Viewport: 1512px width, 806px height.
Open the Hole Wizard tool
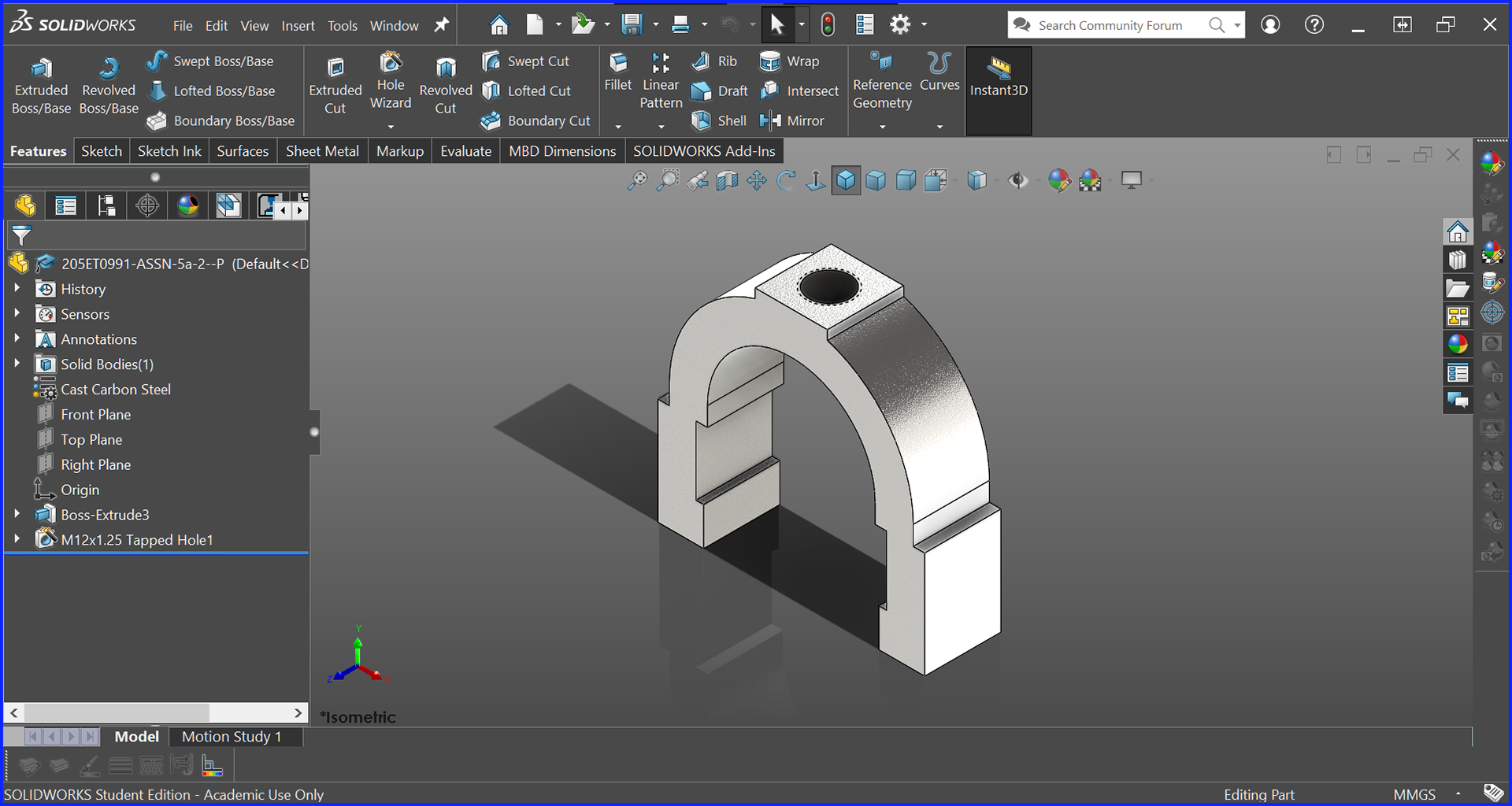[x=391, y=81]
